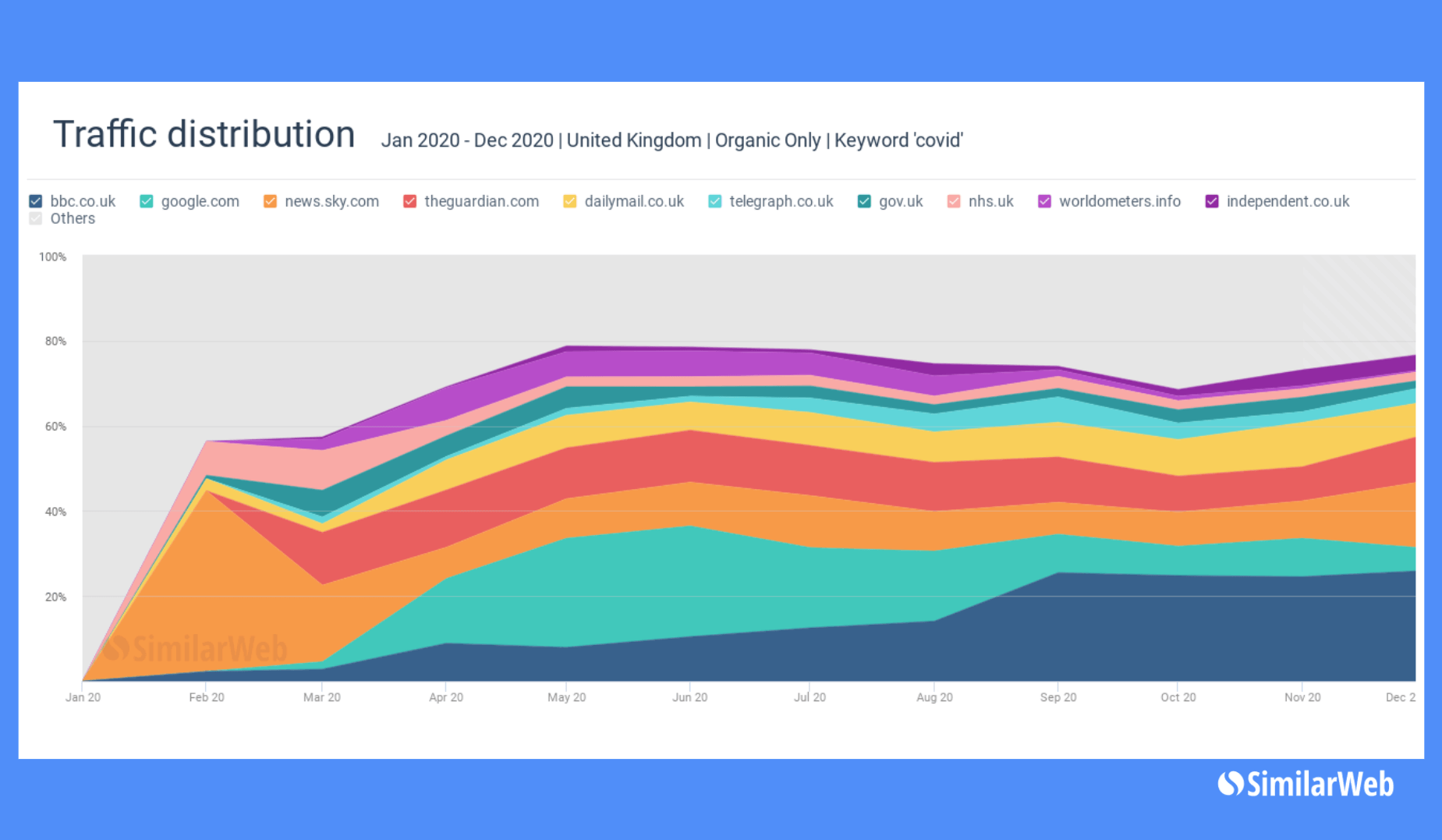Disable the news.sky.com checkbox
Image resolution: width=1442 pixels, height=840 pixels.
click(270, 201)
